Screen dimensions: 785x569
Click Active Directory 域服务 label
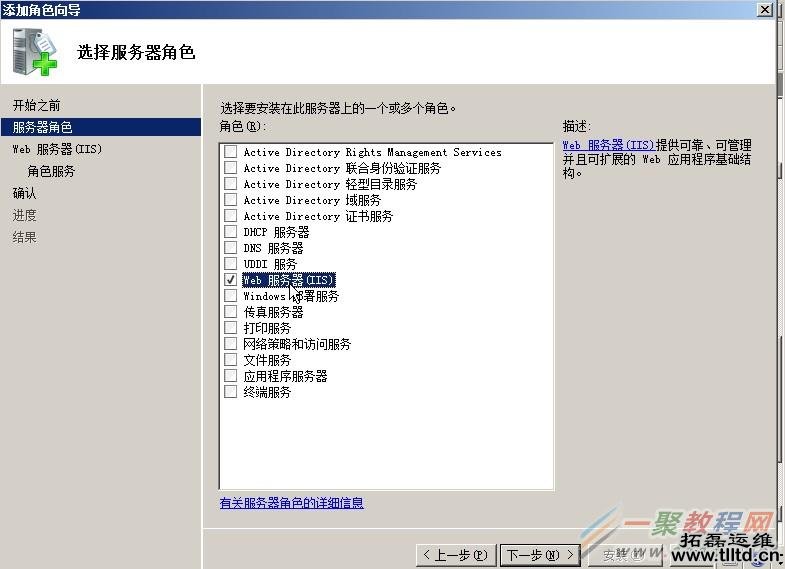tap(312, 200)
